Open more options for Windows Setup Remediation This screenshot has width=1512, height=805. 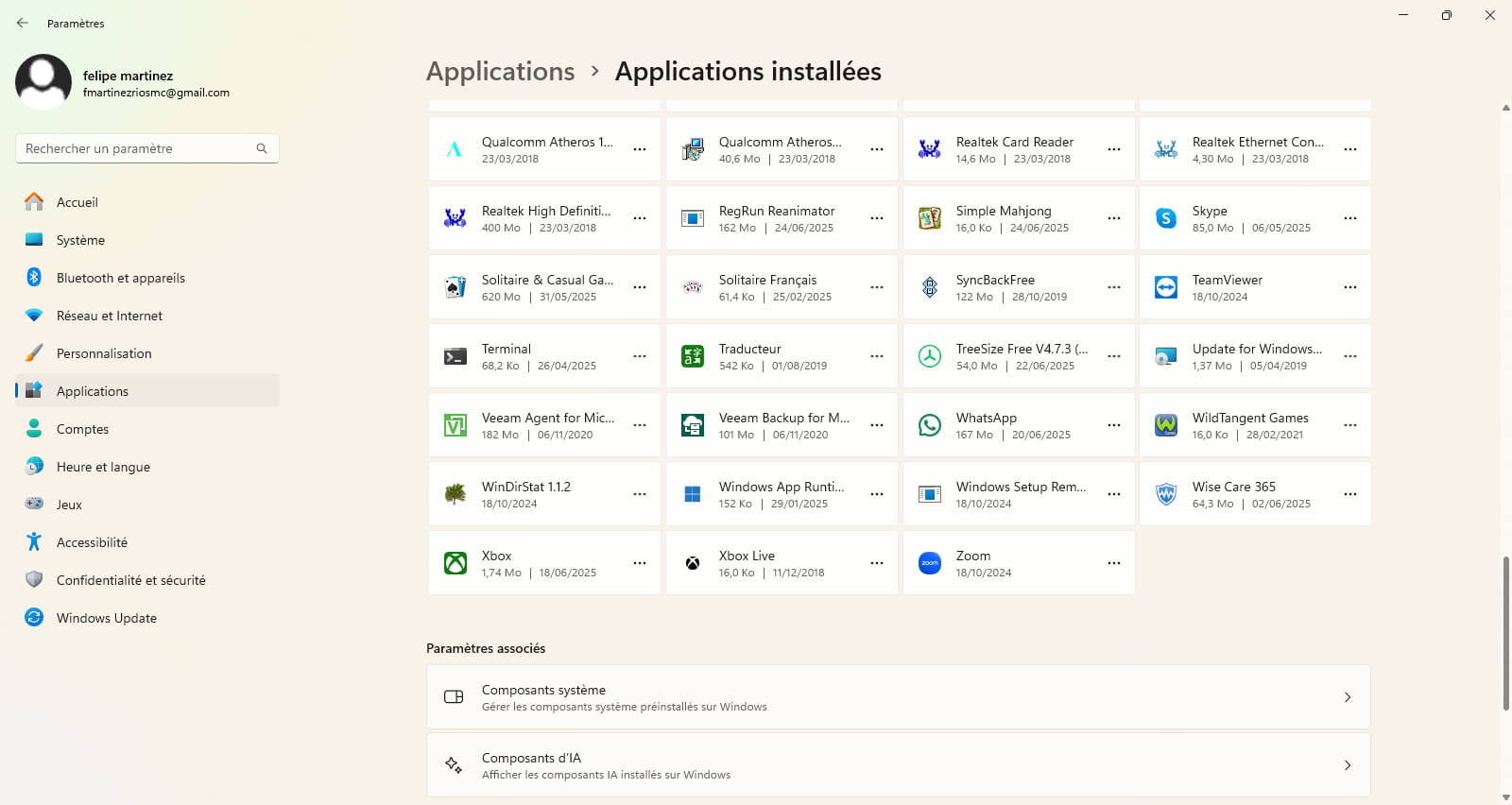pos(1114,494)
